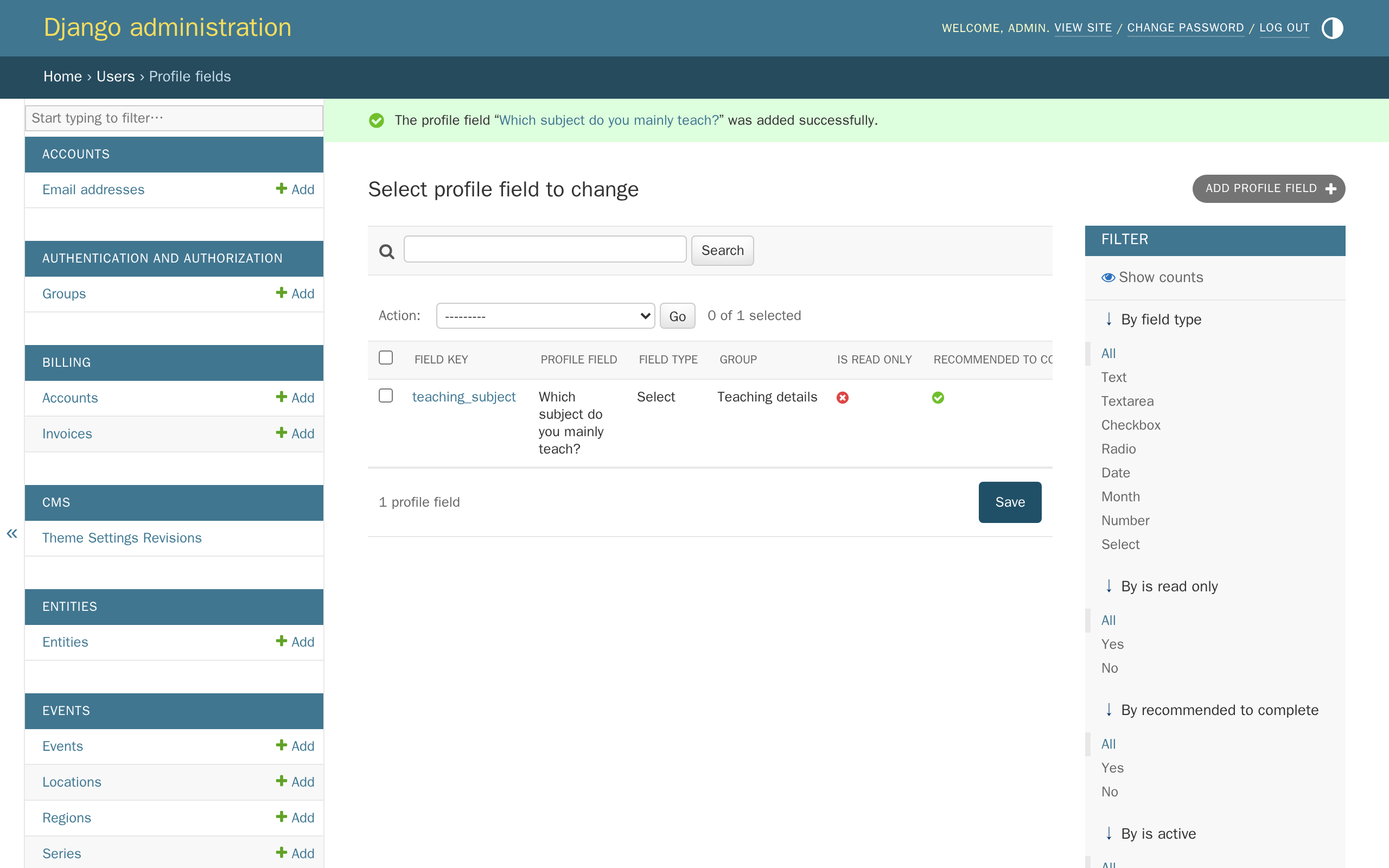Collapse the By is read only filter
The height and width of the screenshot is (868, 1389).
pyautogui.click(x=1161, y=586)
